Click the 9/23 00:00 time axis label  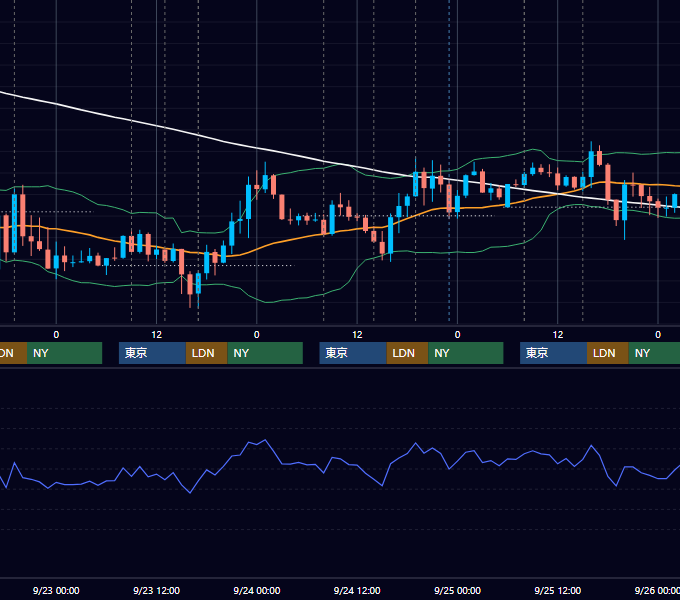click(56, 590)
